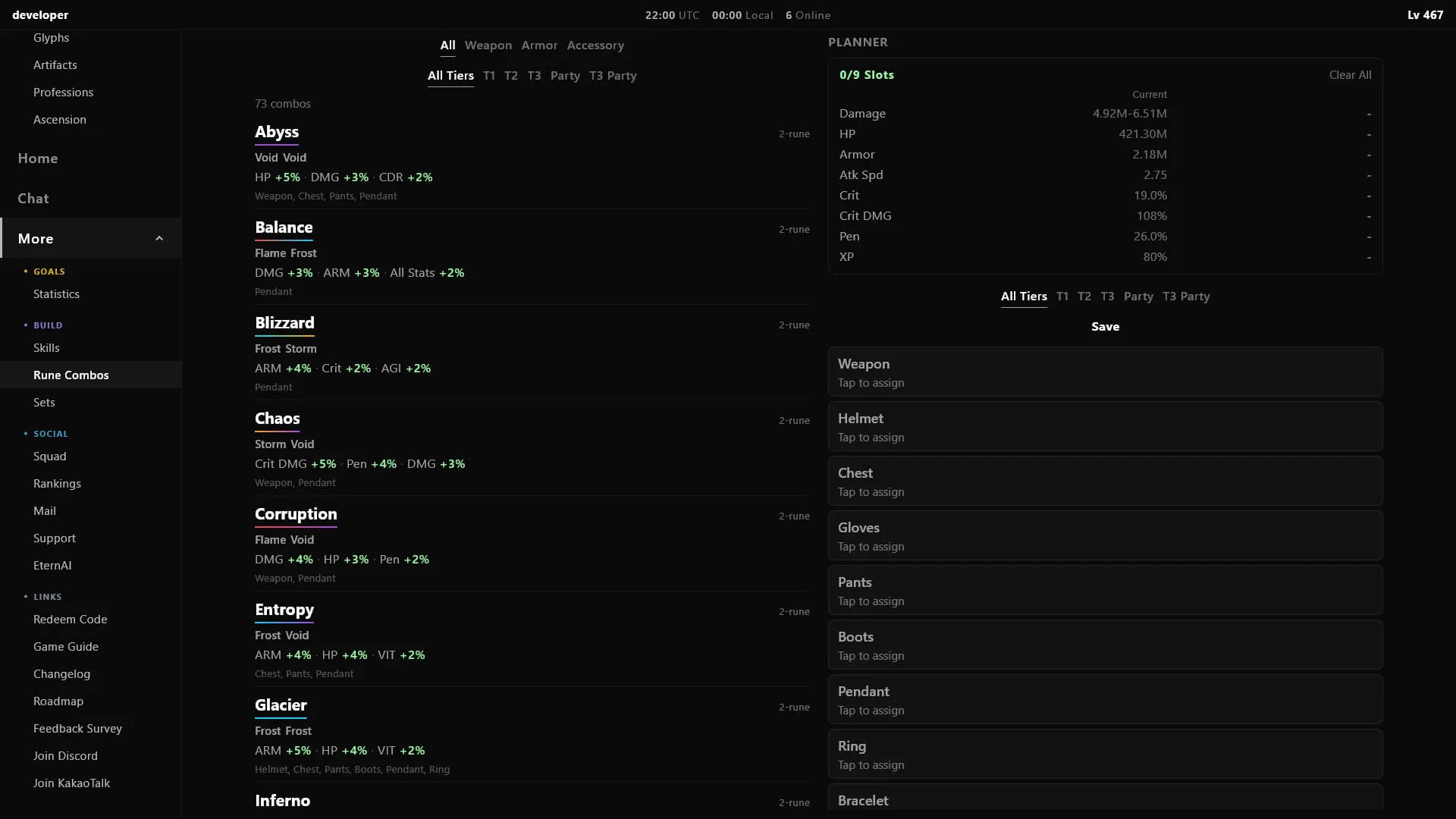This screenshot has width=1456, height=819.
Task: Click Clear All in the planner
Action: click(x=1350, y=75)
